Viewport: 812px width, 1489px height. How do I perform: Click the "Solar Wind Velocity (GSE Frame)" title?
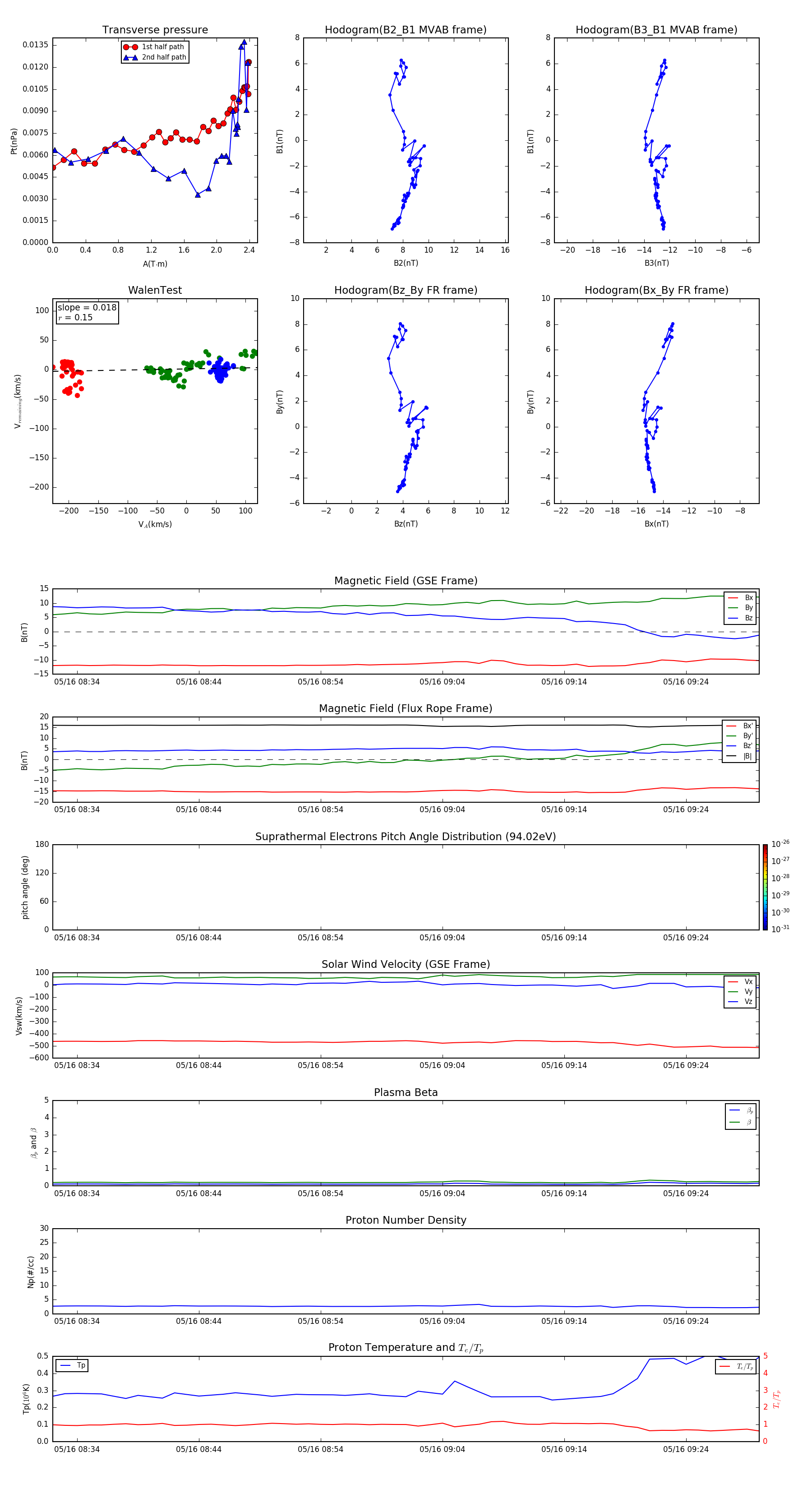coord(406,965)
